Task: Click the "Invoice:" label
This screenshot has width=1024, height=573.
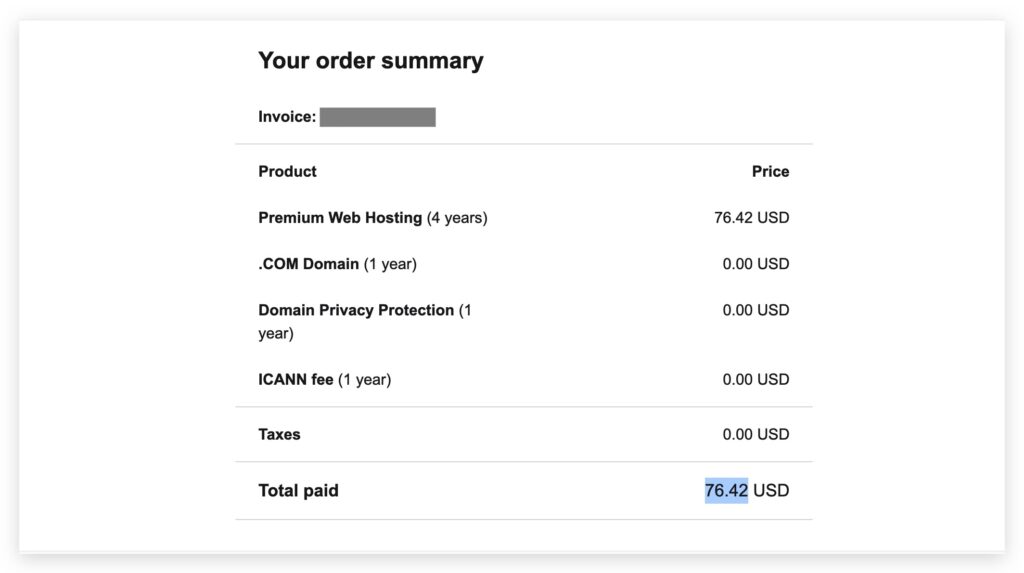Action: coord(287,117)
